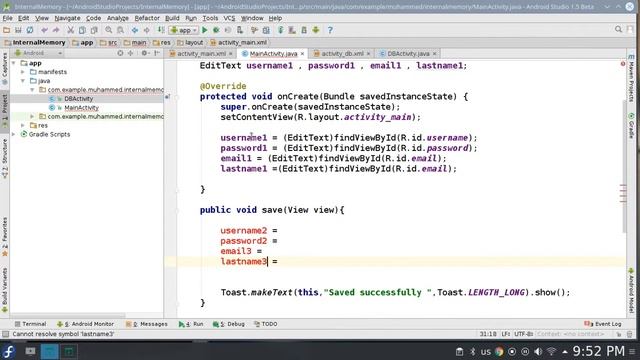
Task: Click the Collapse All icon in Project panel
Action: tap(131, 53)
